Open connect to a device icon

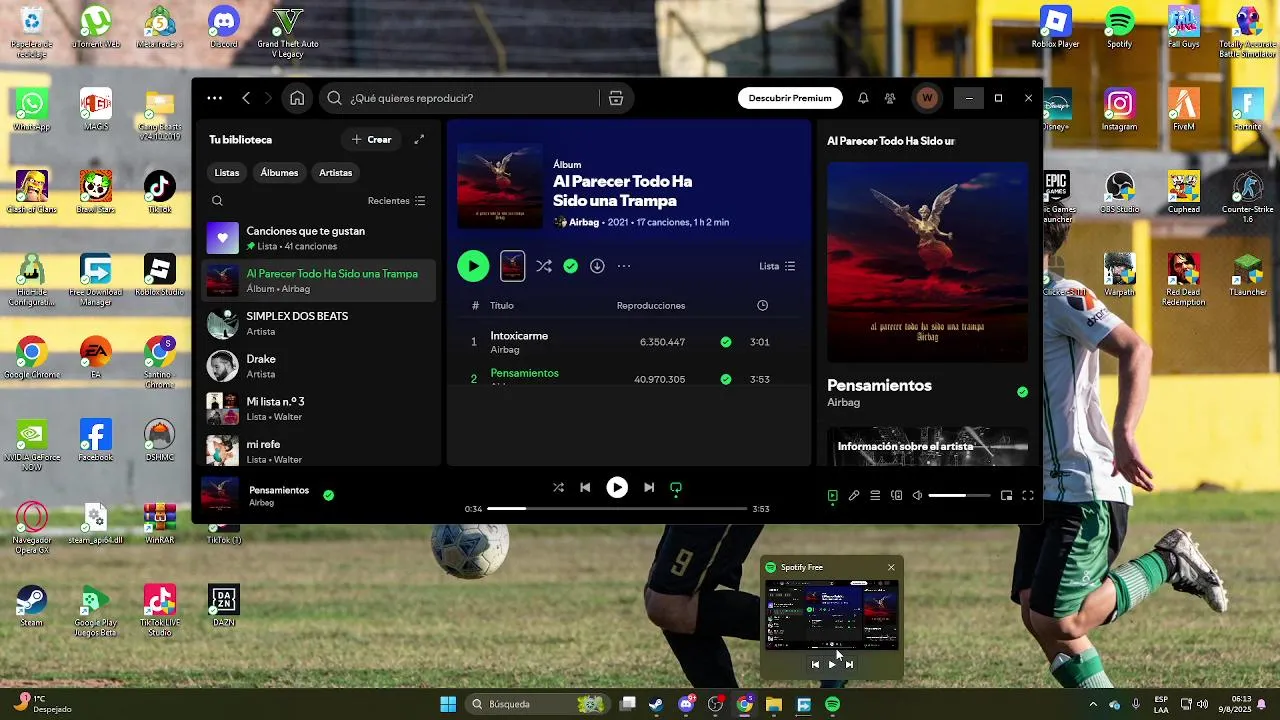coord(896,495)
